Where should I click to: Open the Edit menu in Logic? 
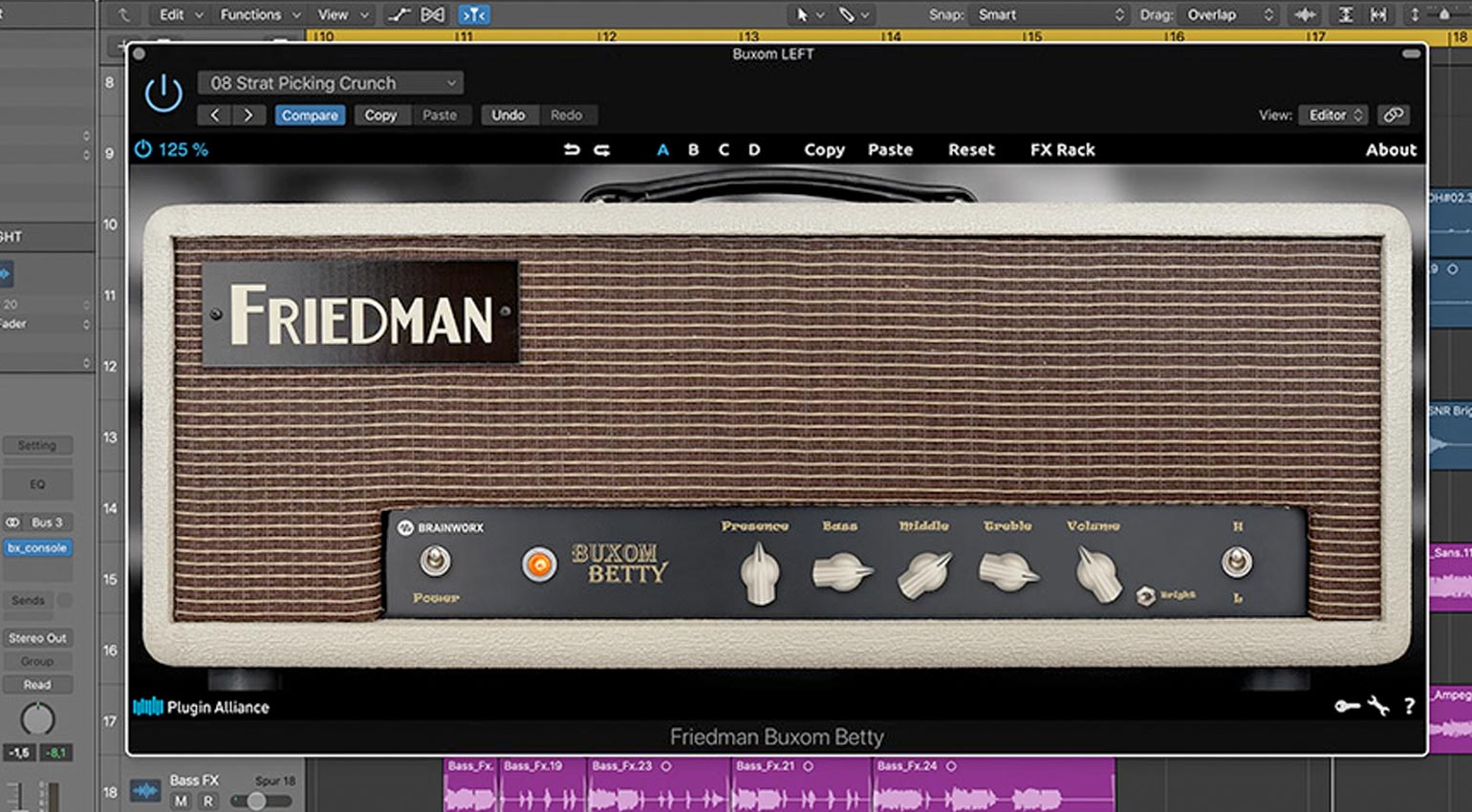coord(181,14)
